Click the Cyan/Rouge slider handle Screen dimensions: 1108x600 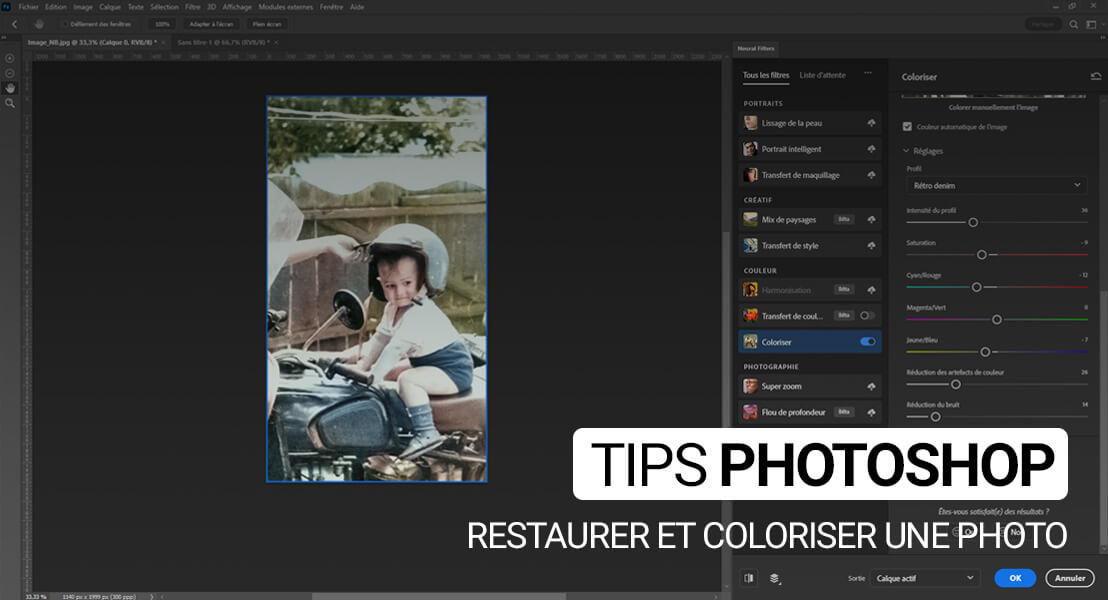point(977,287)
